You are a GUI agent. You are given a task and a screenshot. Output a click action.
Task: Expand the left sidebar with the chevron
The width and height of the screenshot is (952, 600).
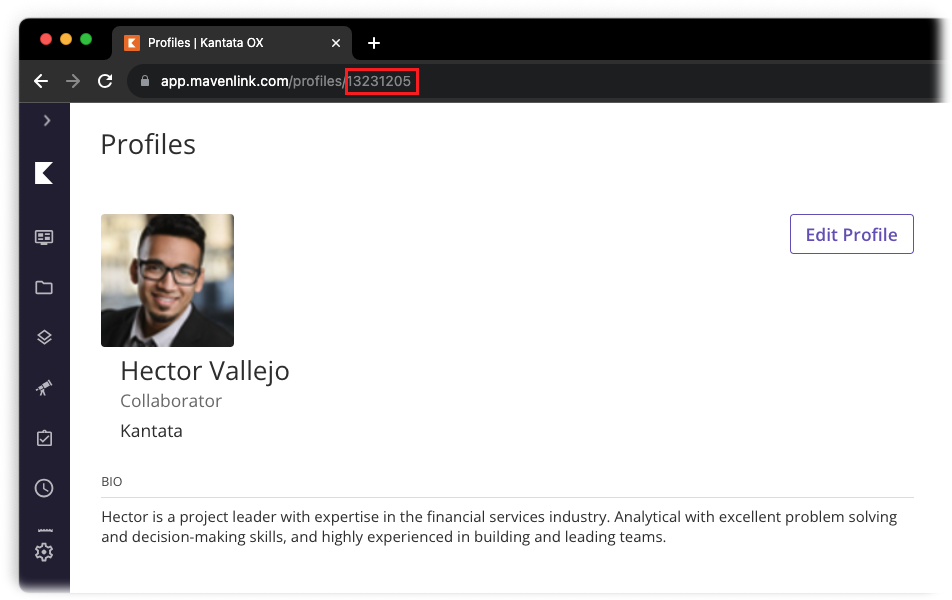pyautogui.click(x=47, y=120)
